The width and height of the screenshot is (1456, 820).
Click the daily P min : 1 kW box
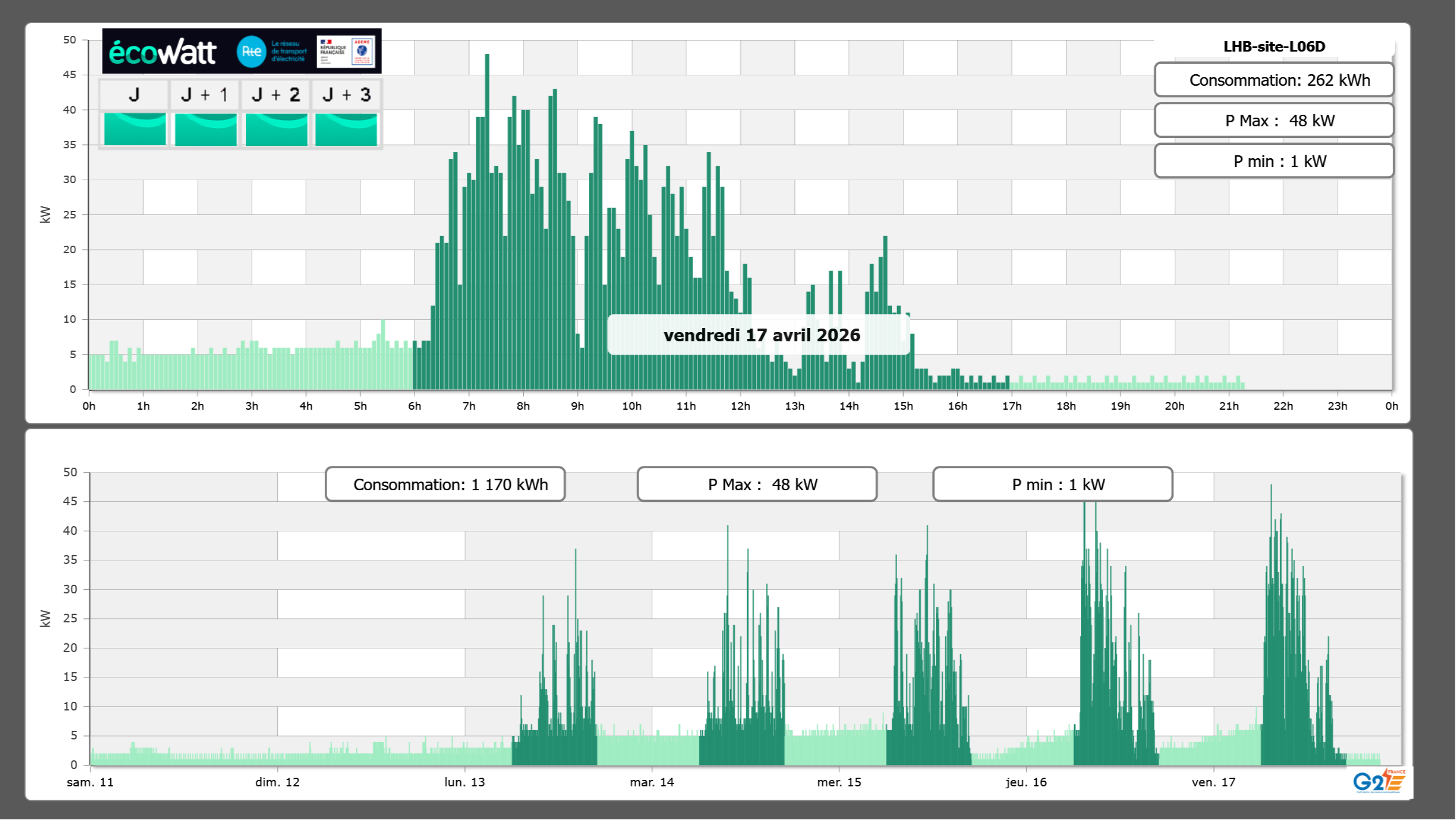click(1273, 161)
